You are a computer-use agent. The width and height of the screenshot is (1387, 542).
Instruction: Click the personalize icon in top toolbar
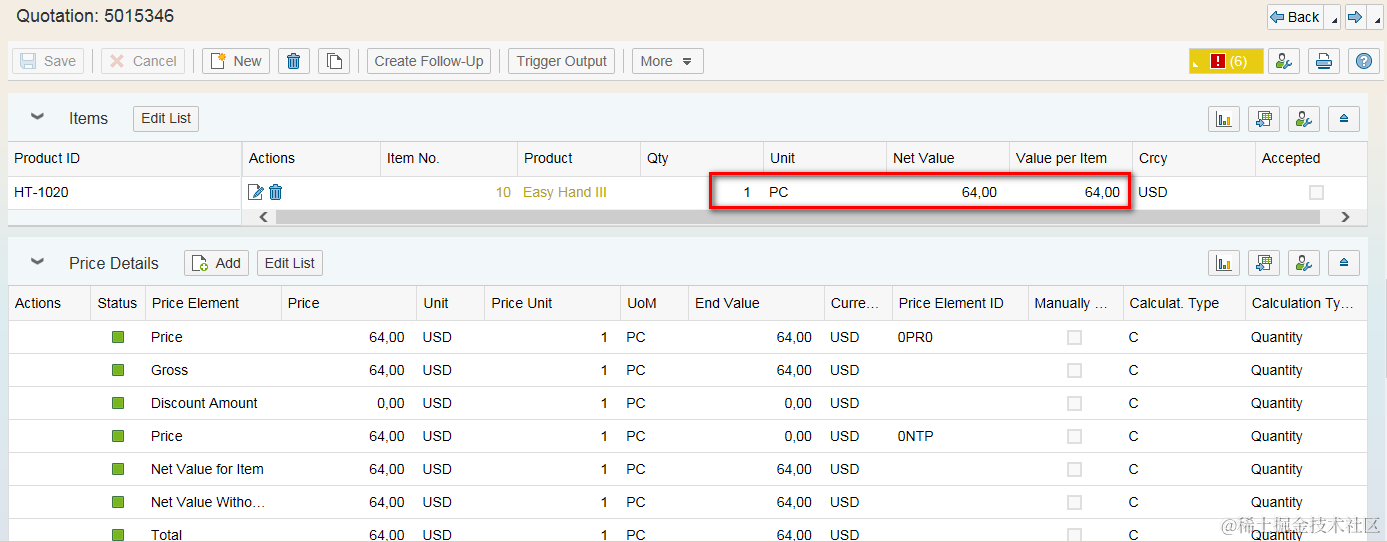click(1284, 61)
